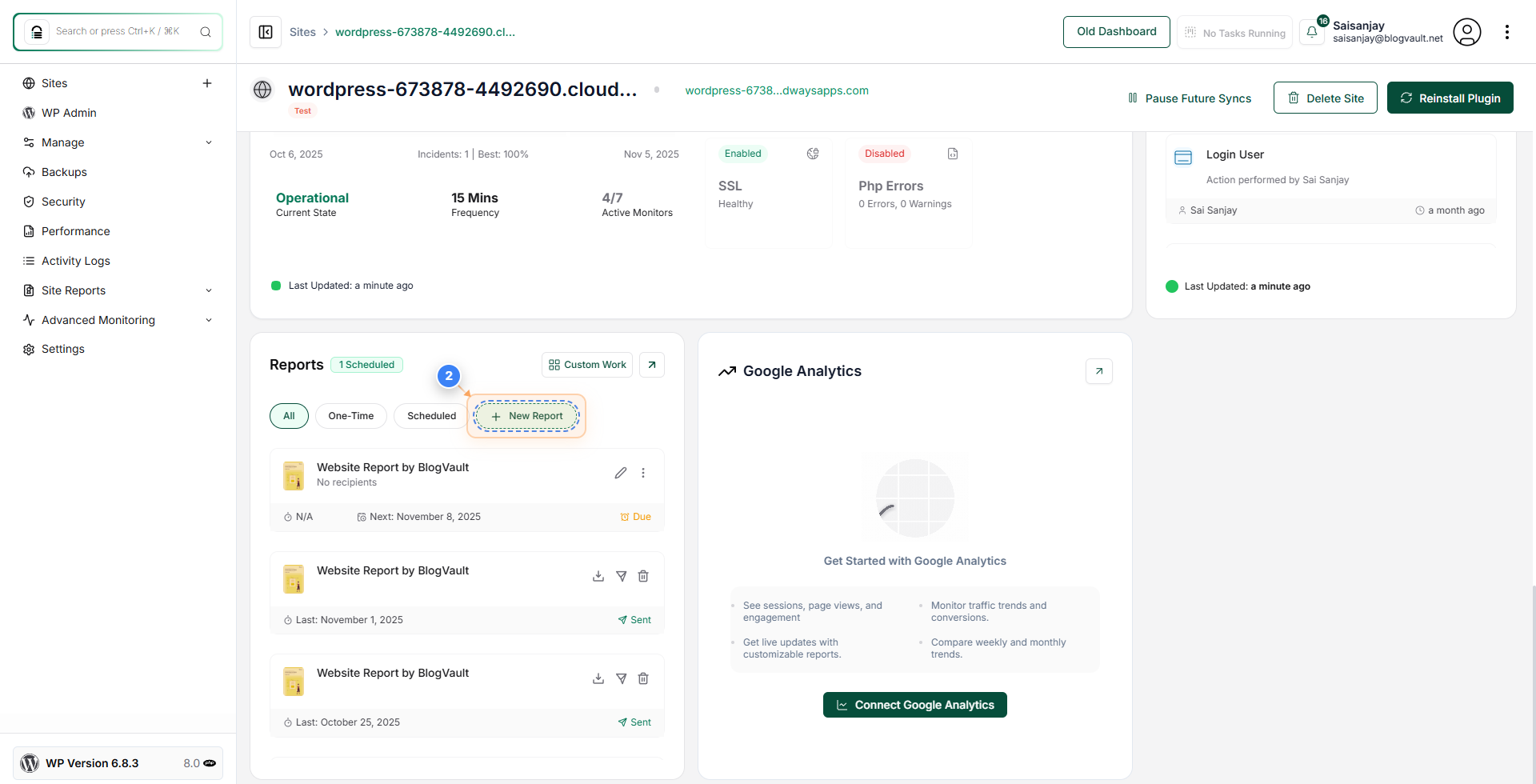This screenshot has width=1536, height=784.
Task: Click Connect Google Analytics
Action: (x=915, y=705)
